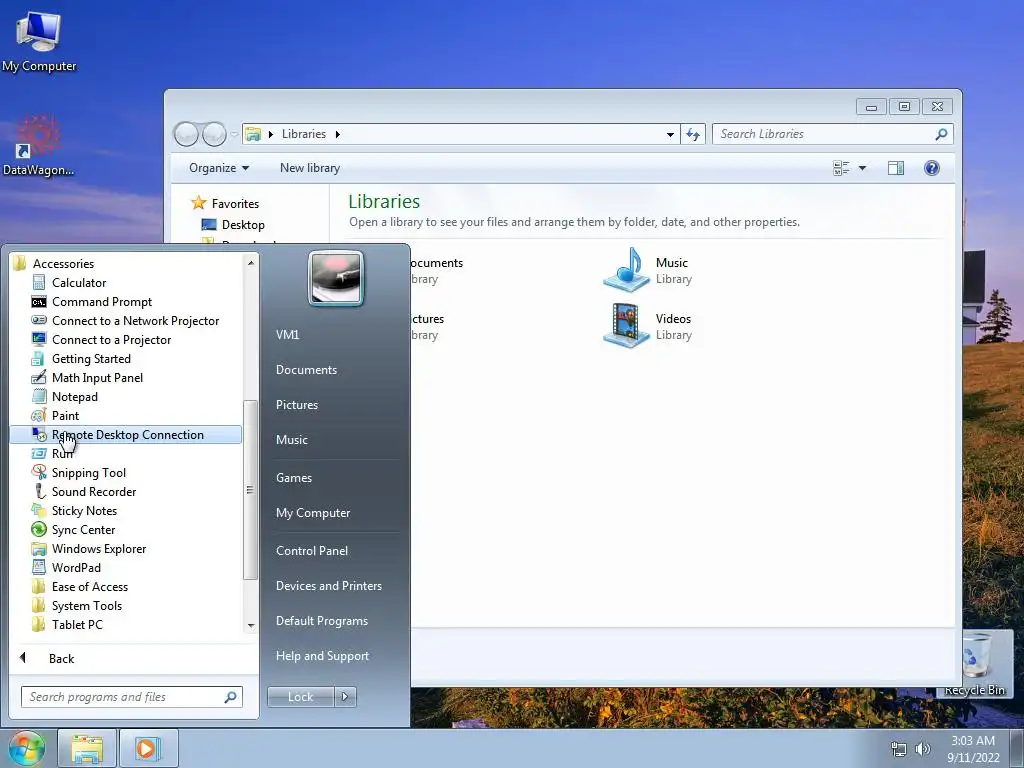Open Remote Desktop Connection
The width and height of the screenshot is (1024, 768).
[x=125, y=434]
